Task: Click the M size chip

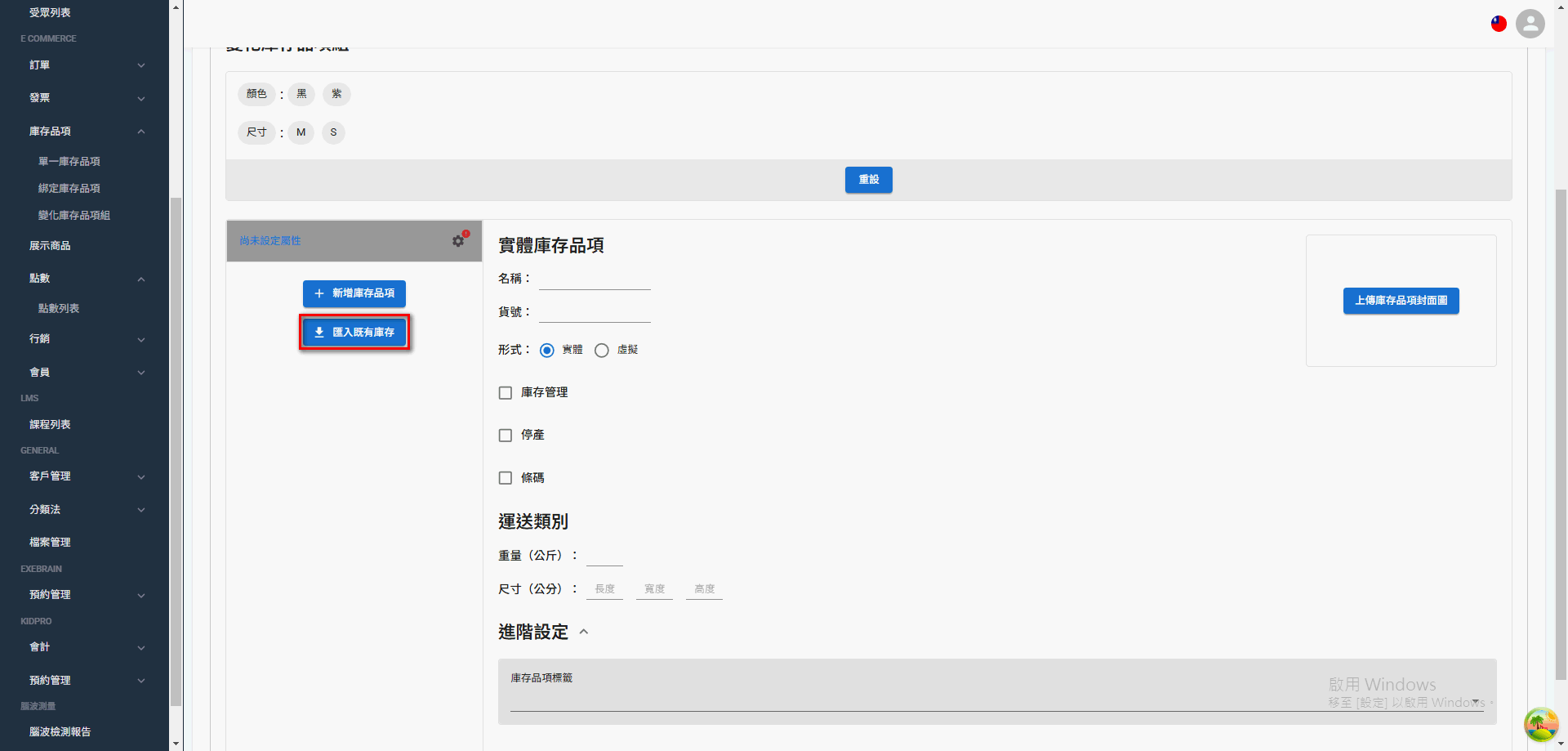Action: click(301, 132)
